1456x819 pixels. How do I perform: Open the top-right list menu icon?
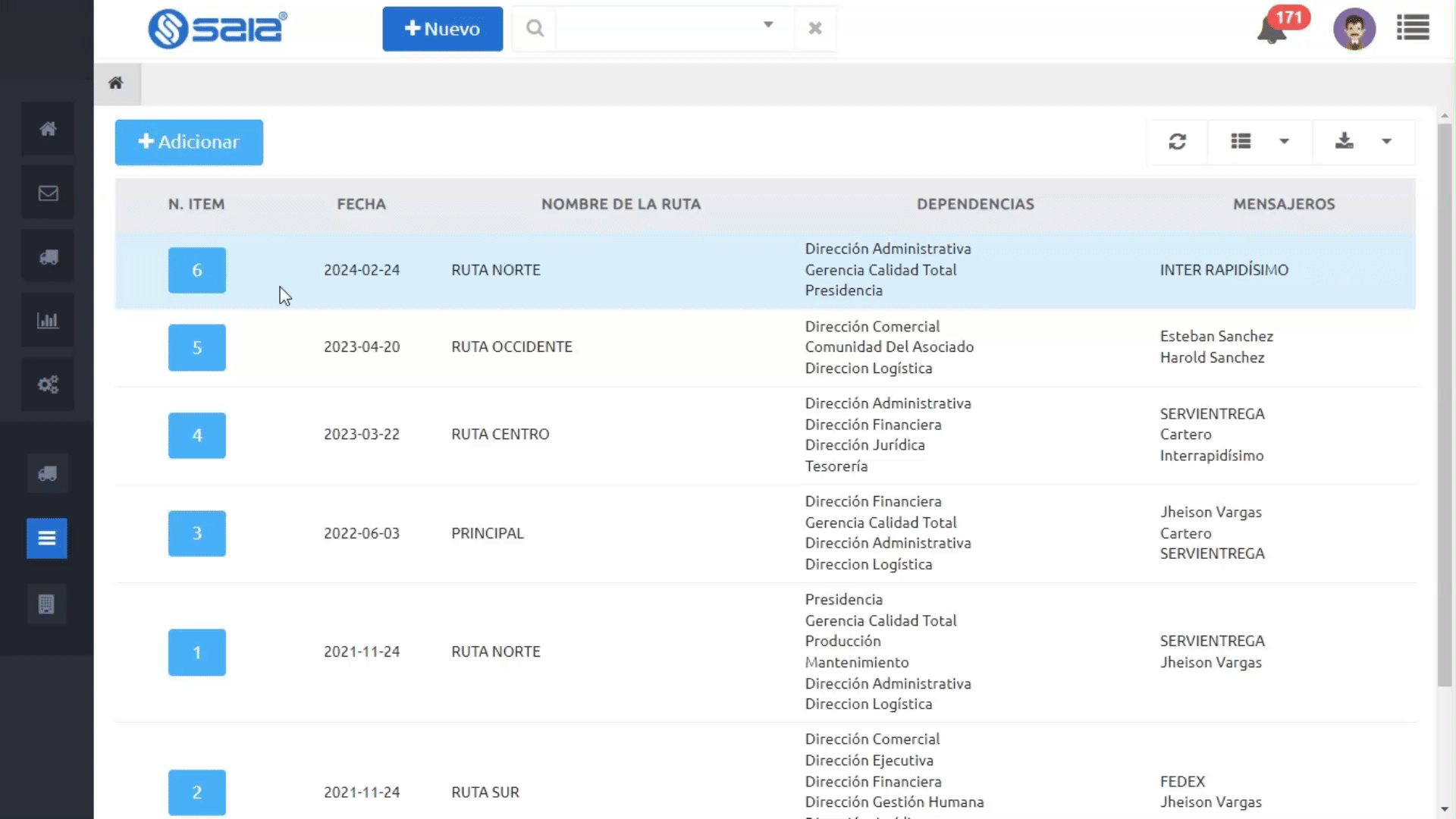[x=1412, y=28]
